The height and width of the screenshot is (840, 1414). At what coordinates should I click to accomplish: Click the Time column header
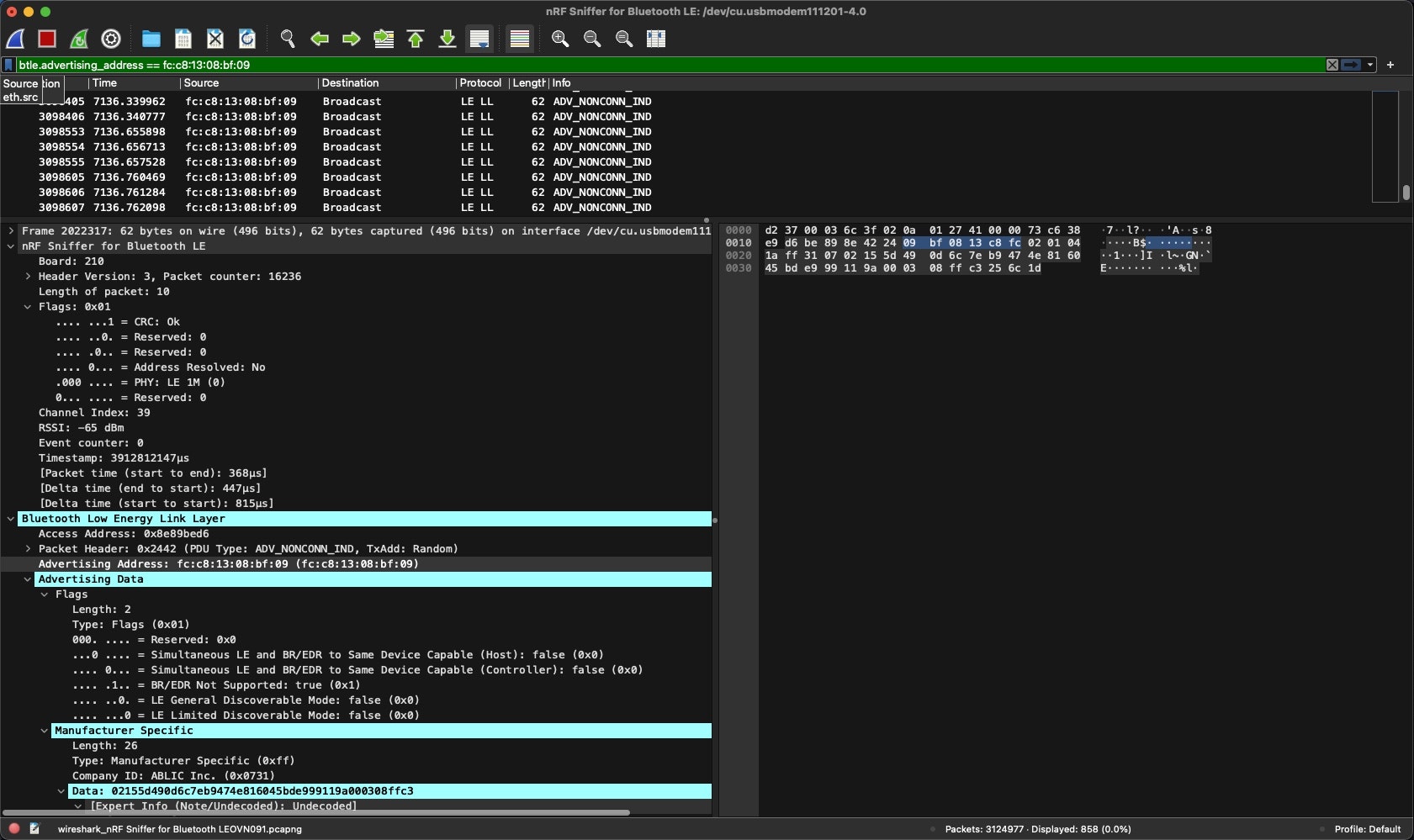click(105, 83)
